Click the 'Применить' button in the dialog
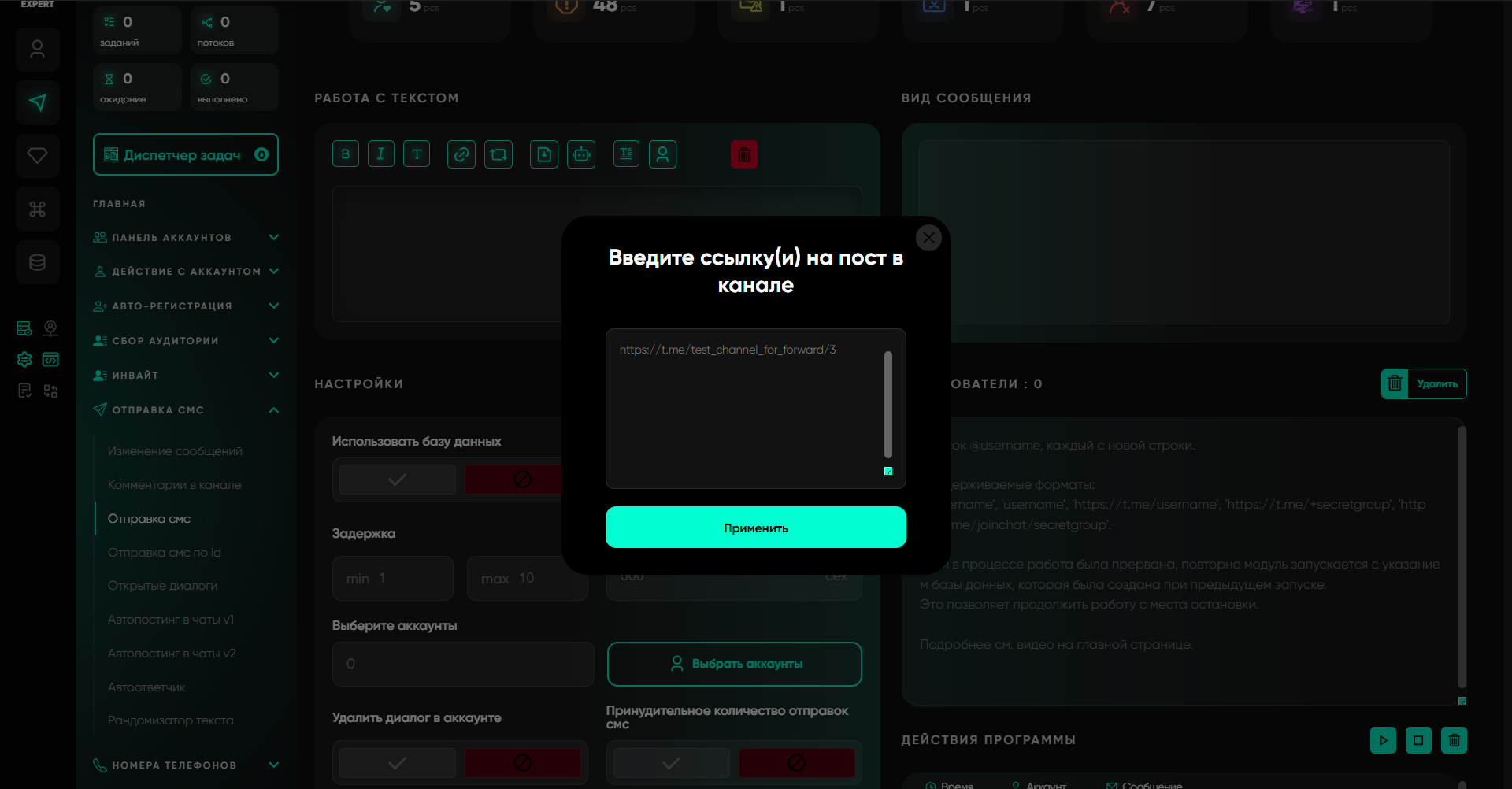The width and height of the screenshot is (1512, 789). 755,528
